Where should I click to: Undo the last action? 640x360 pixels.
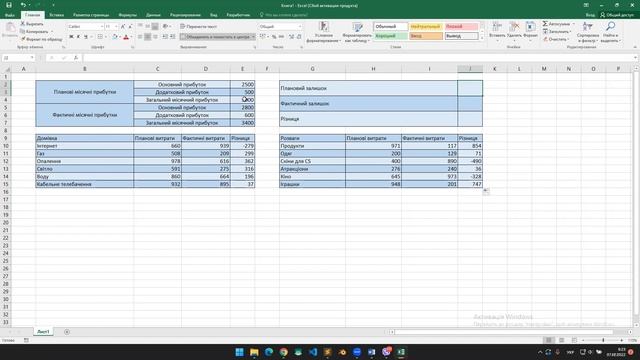[x=23, y=5]
